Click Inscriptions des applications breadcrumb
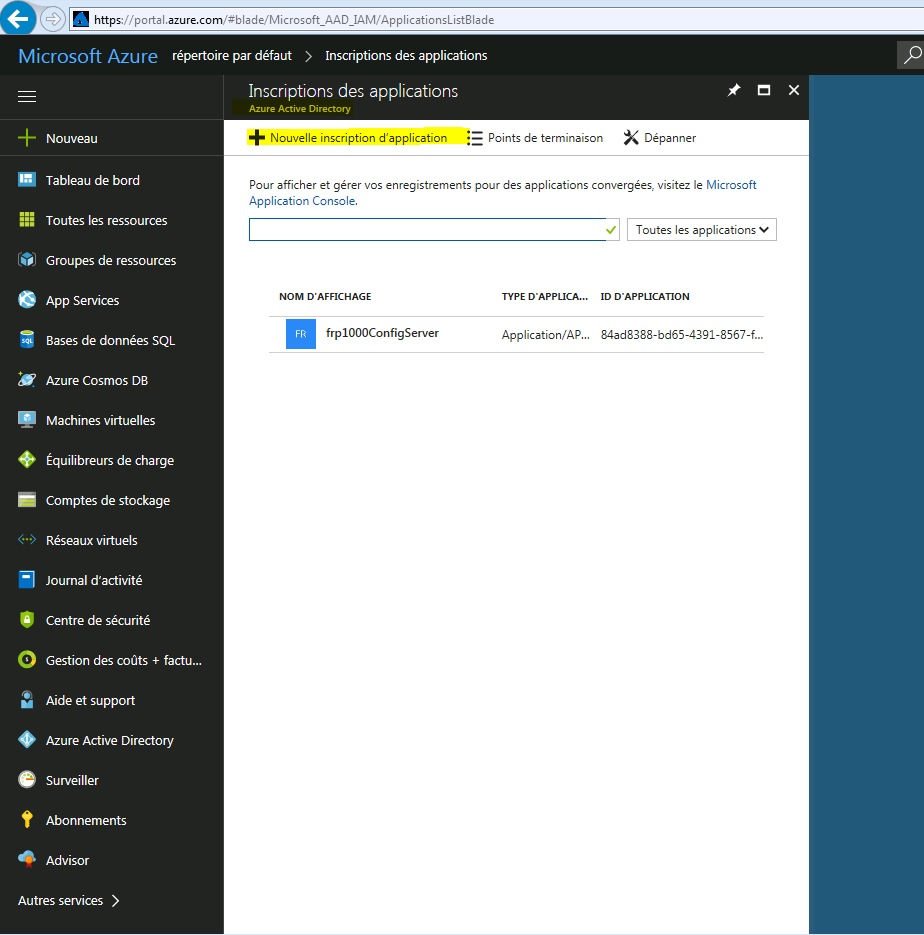 pyautogui.click(x=406, y=55)
